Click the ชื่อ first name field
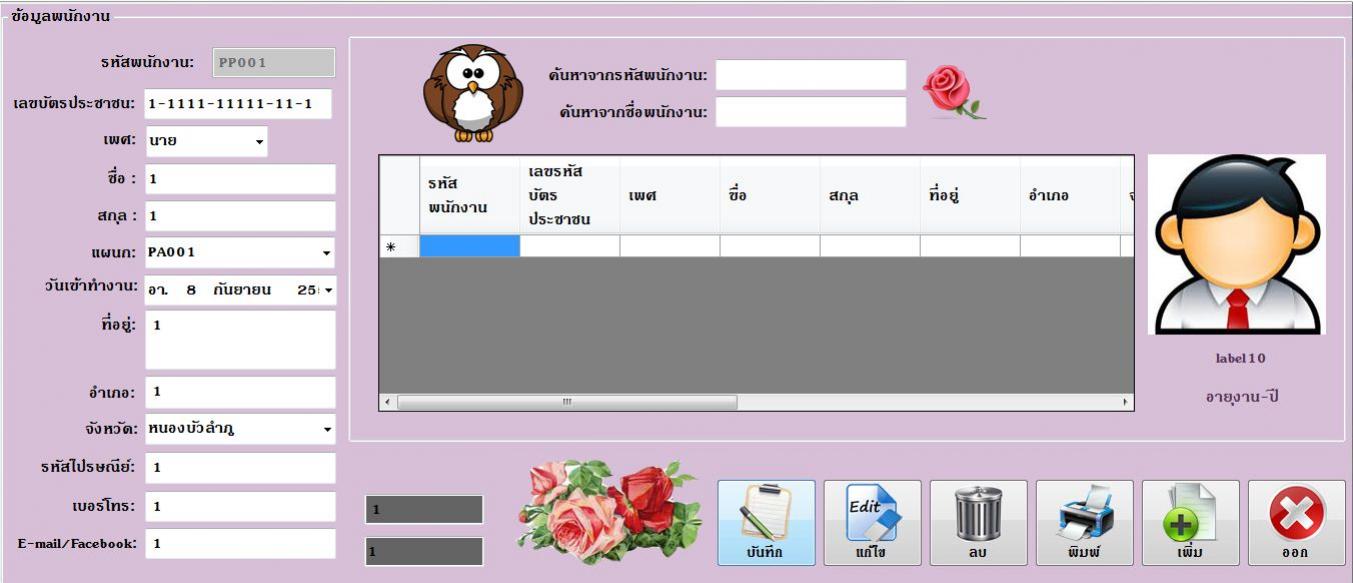 tap(240, 179)
